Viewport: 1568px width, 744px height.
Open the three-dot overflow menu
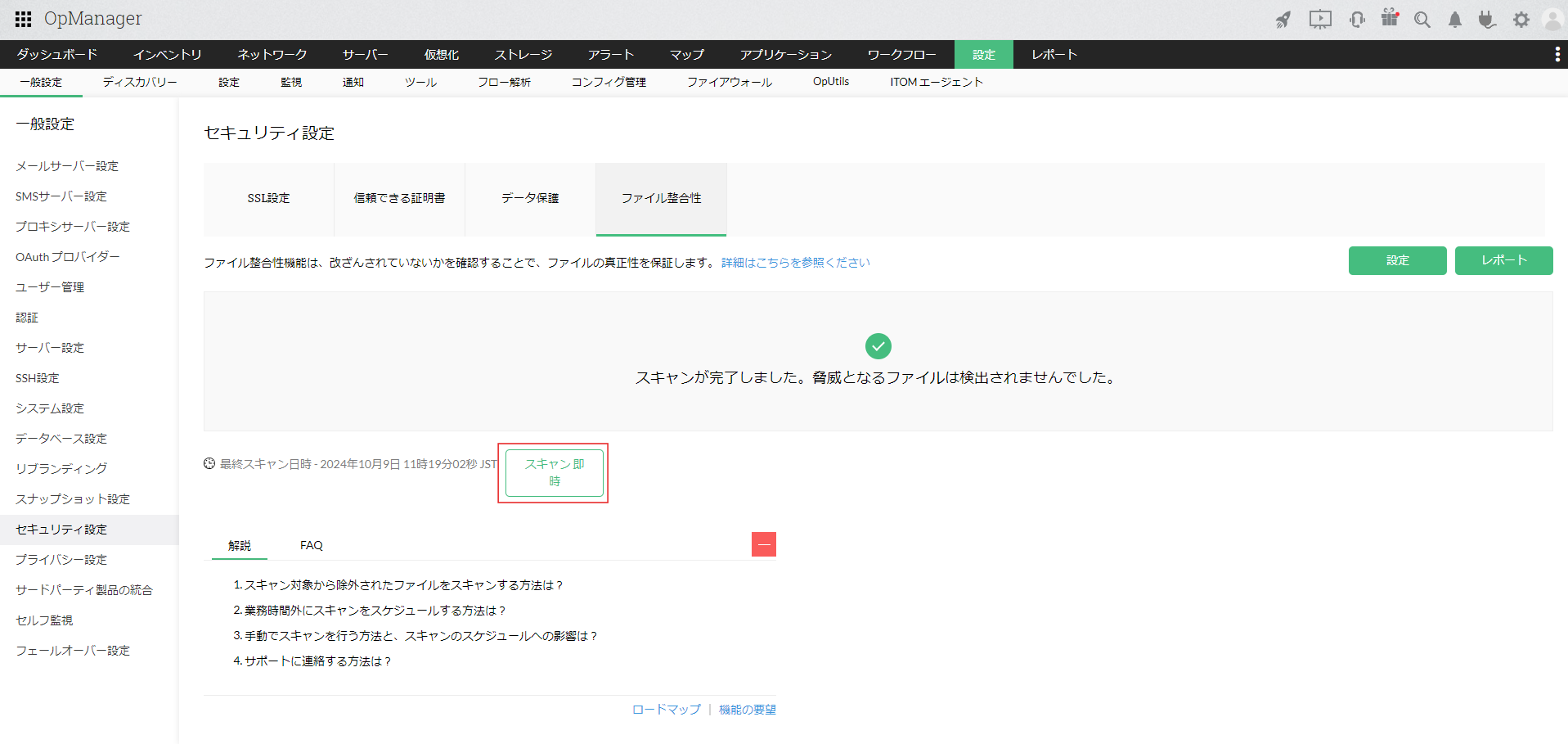point(1556,54)
